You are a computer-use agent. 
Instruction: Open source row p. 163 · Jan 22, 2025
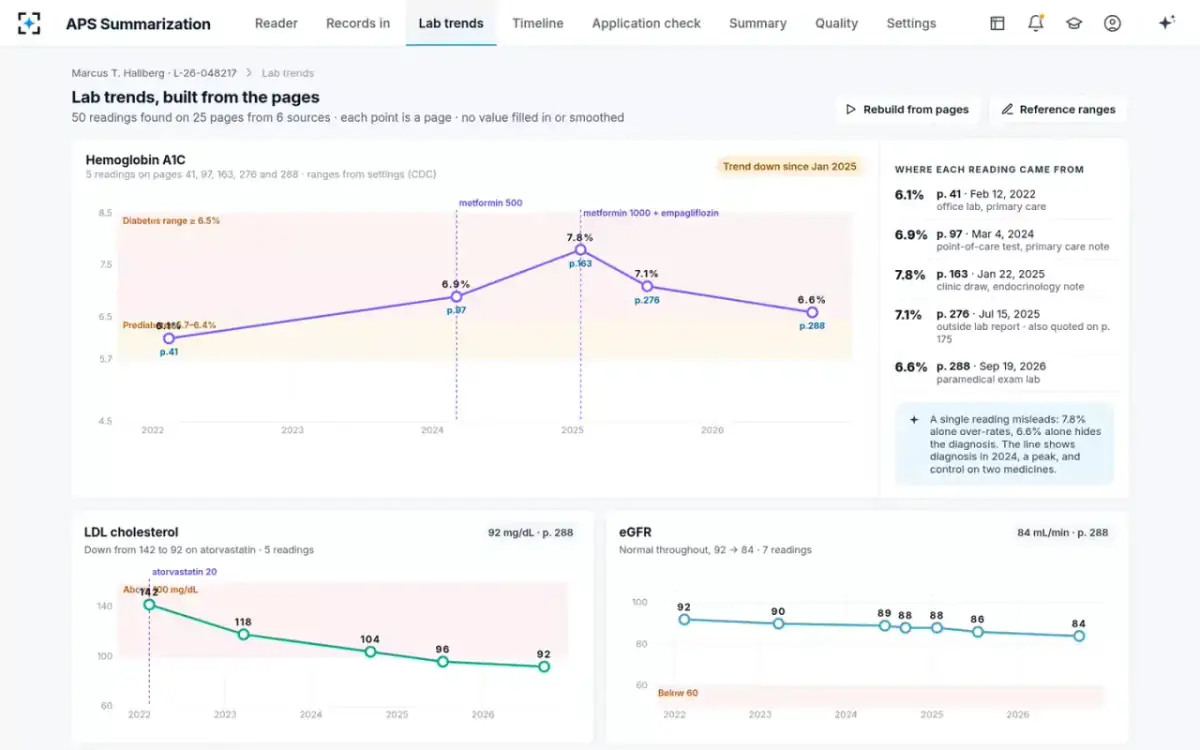click(x=1003, y=280)
